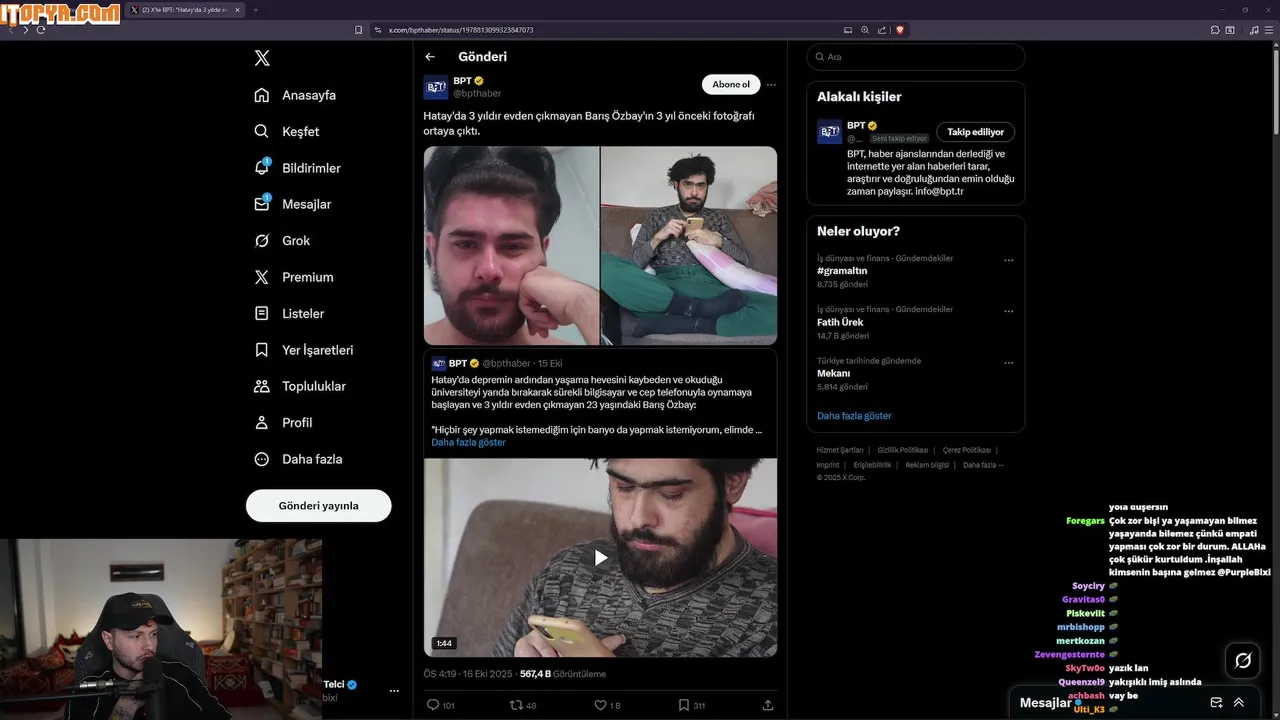Open Listeler lists page
1280x720 pixels.
pyautogui.click(x=289, y=313)
